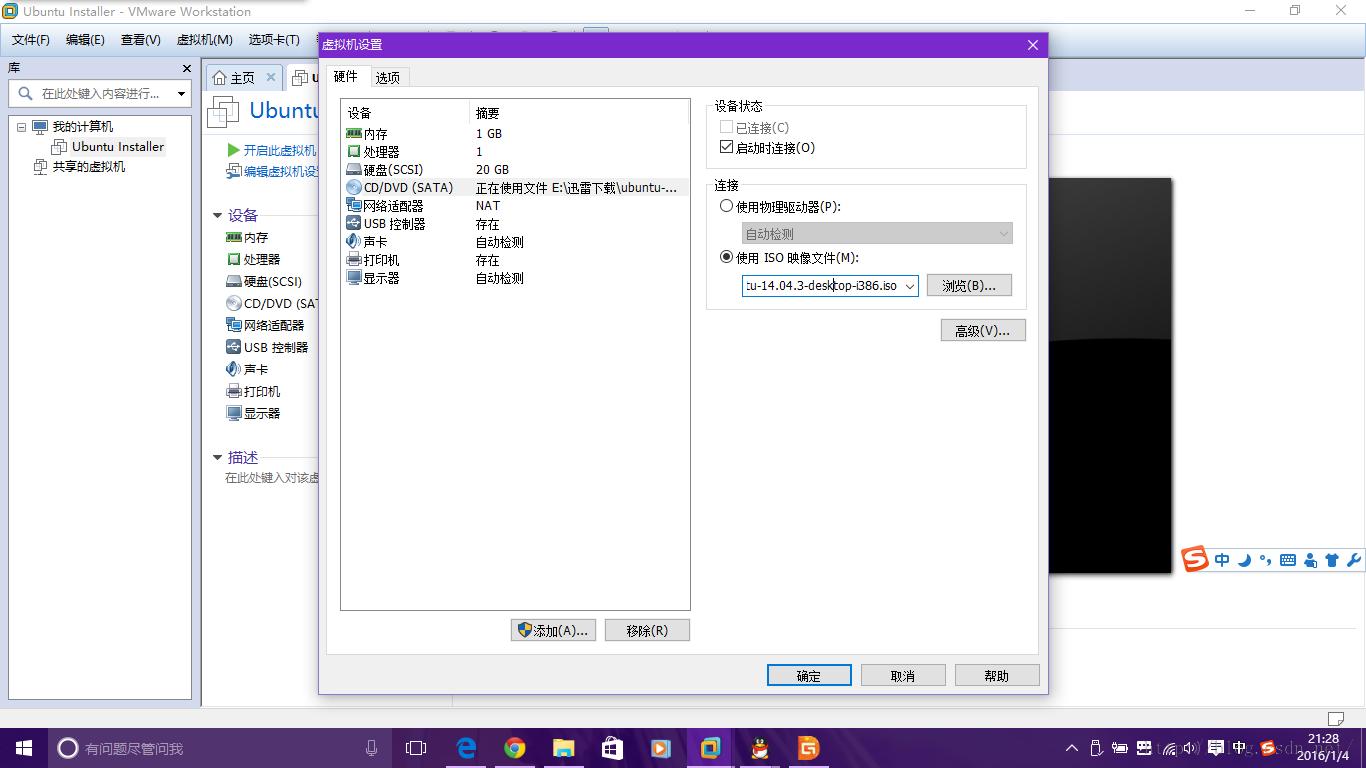
Task: Open QQ penguin icon on taskbar
Action: click(760, 748)
